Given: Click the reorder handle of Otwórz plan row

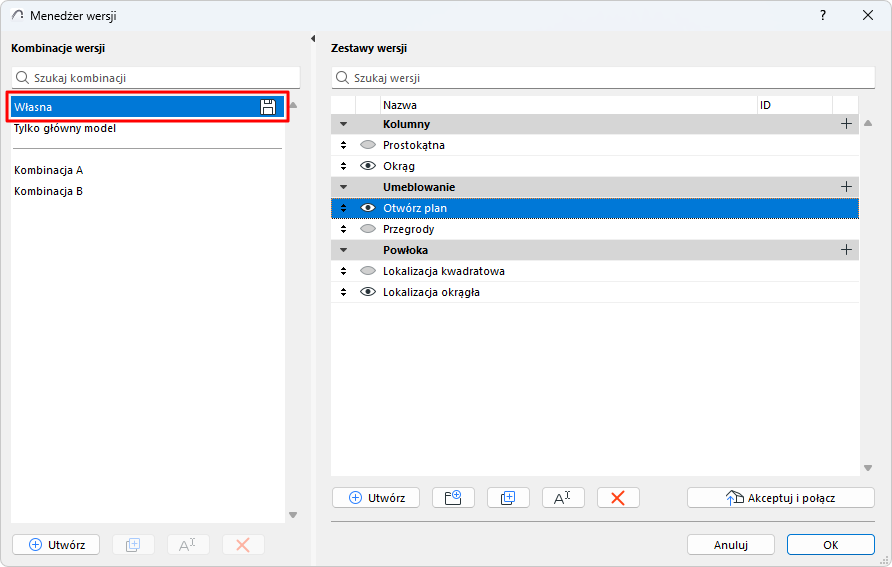Looking at the screenshot, I should tap(344, 208).
